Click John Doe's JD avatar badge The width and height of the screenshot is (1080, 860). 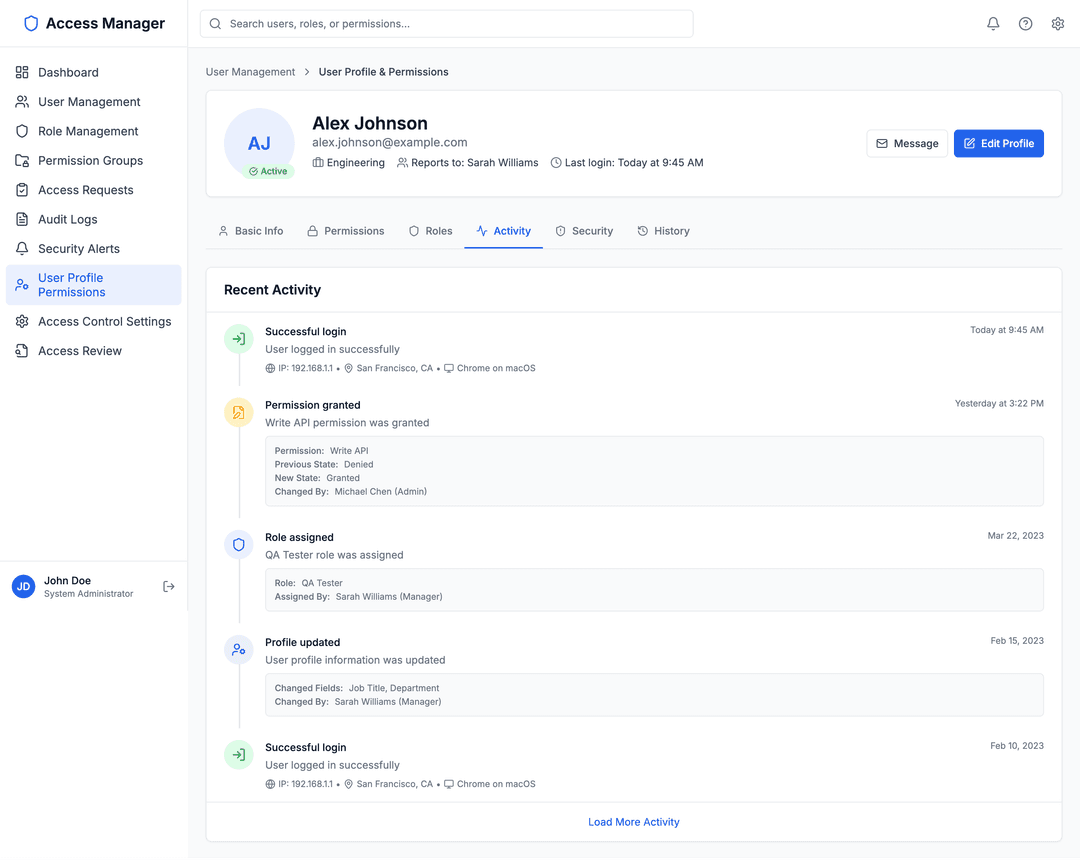point(23,586)
